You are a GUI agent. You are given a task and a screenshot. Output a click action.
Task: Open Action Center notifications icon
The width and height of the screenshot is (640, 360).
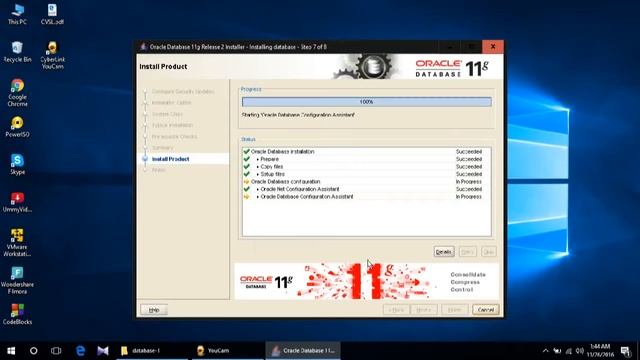(625, 351)
